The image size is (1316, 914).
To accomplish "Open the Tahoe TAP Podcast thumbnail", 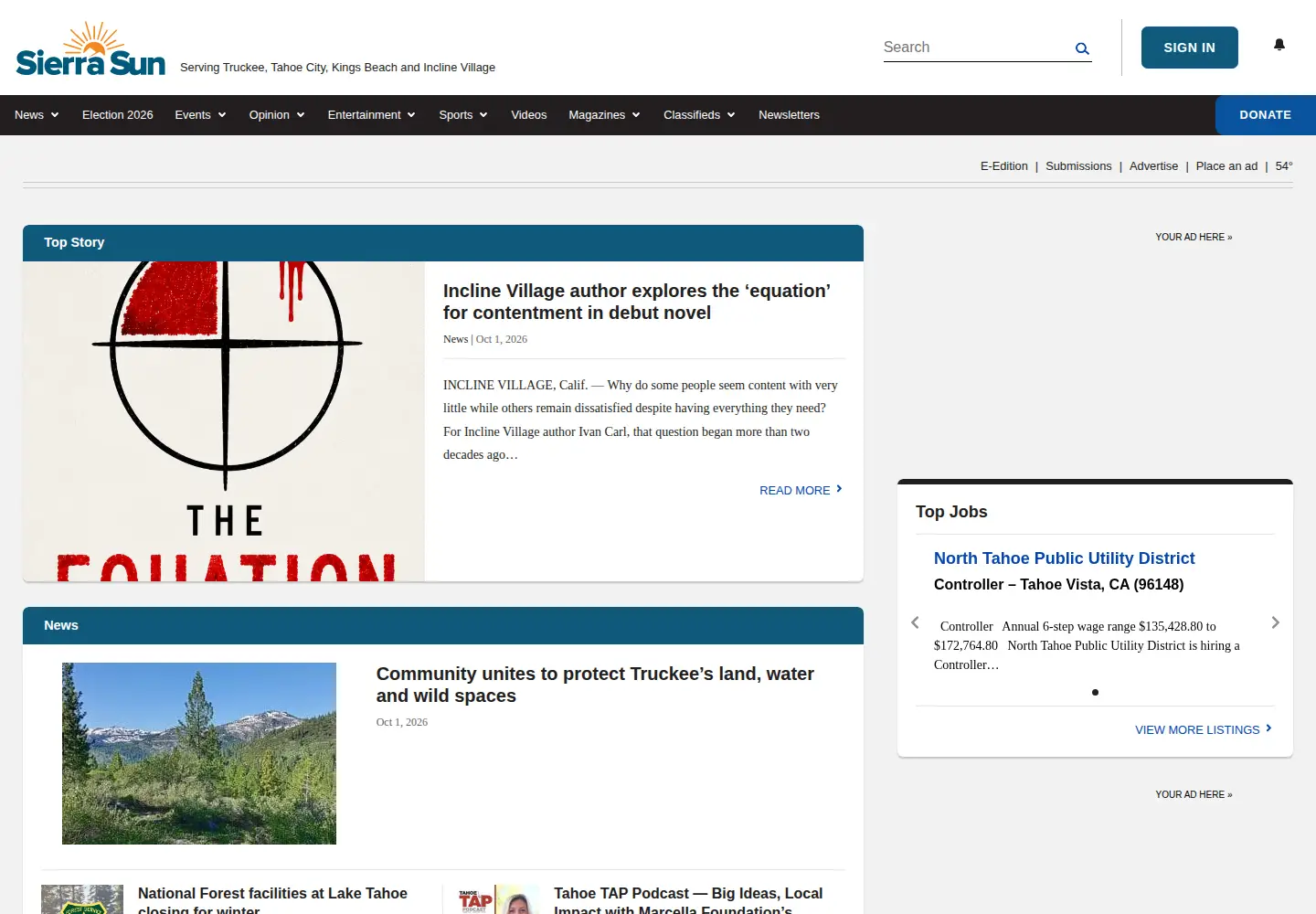I will pyautogui.click(x=499, y=899).
